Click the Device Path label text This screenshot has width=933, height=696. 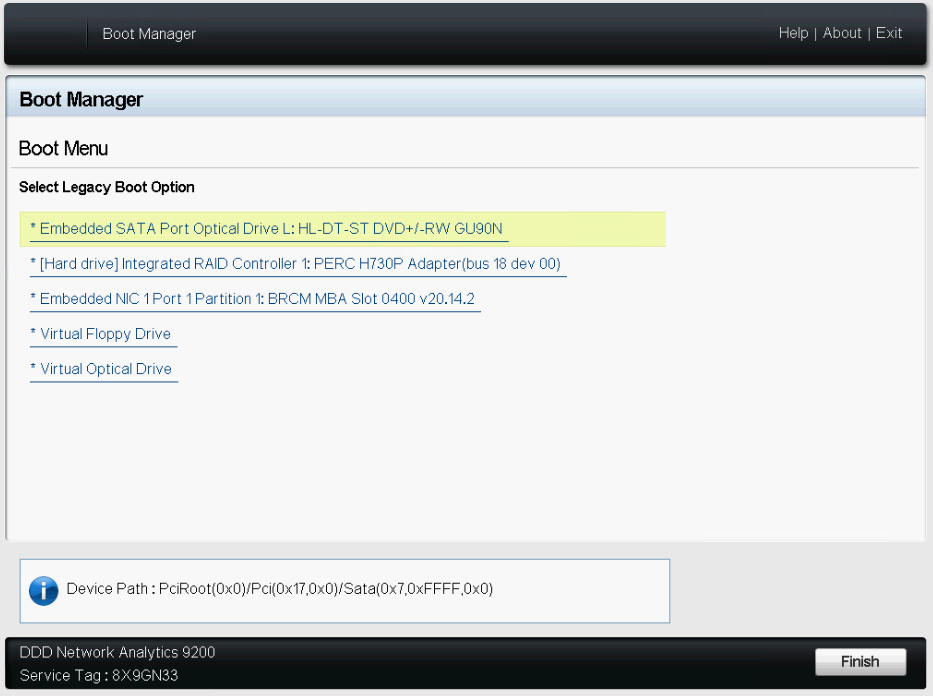pos(108,589)
